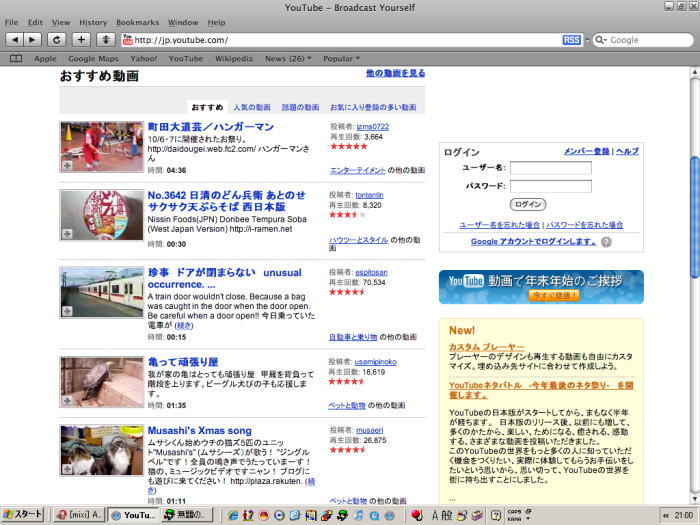Click the ログイン button
Image resolution: width=700 pixels, height=525 pixels.
coord(528,204)
